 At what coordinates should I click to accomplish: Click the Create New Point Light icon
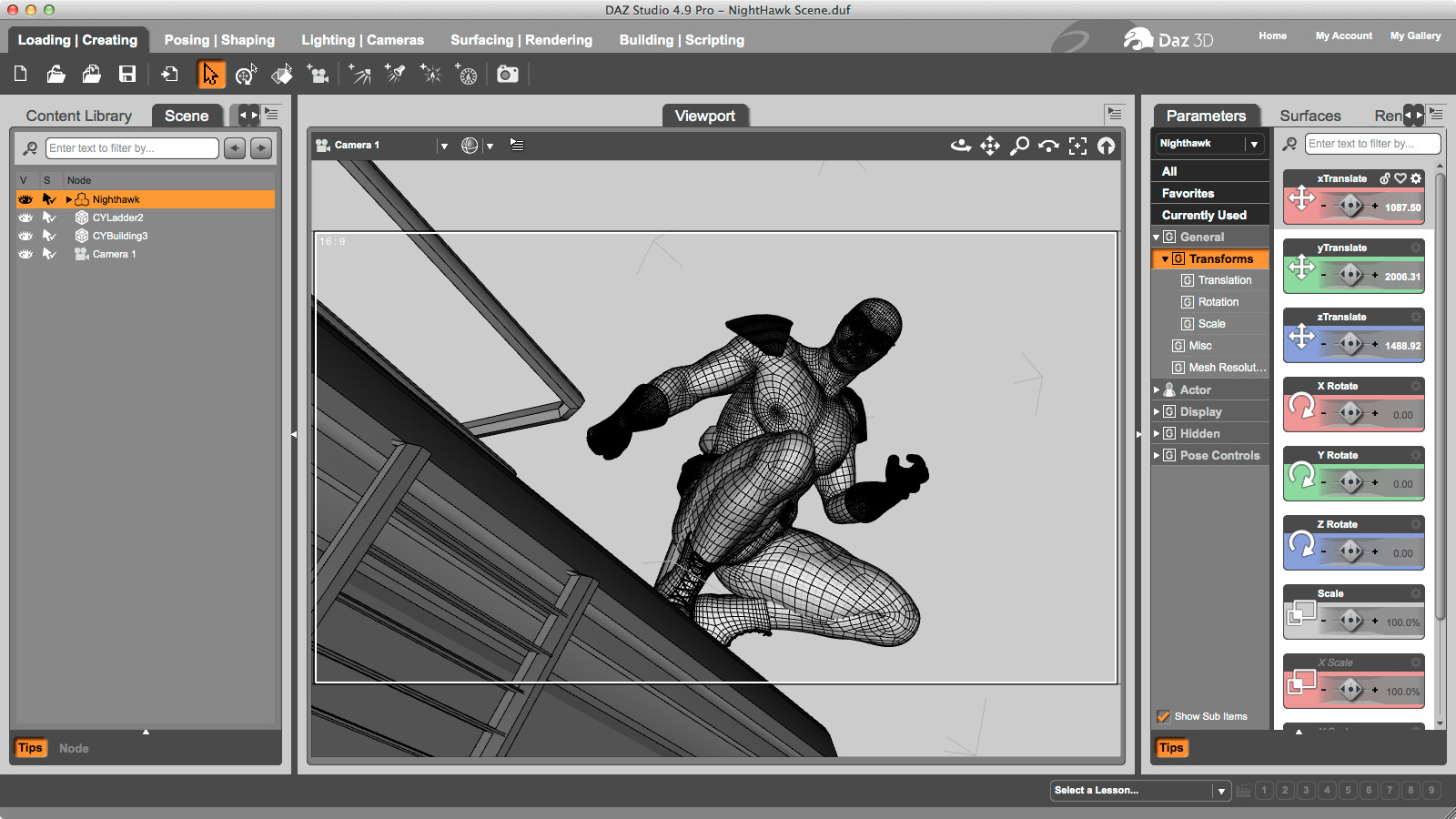click(x=430, y=74)
